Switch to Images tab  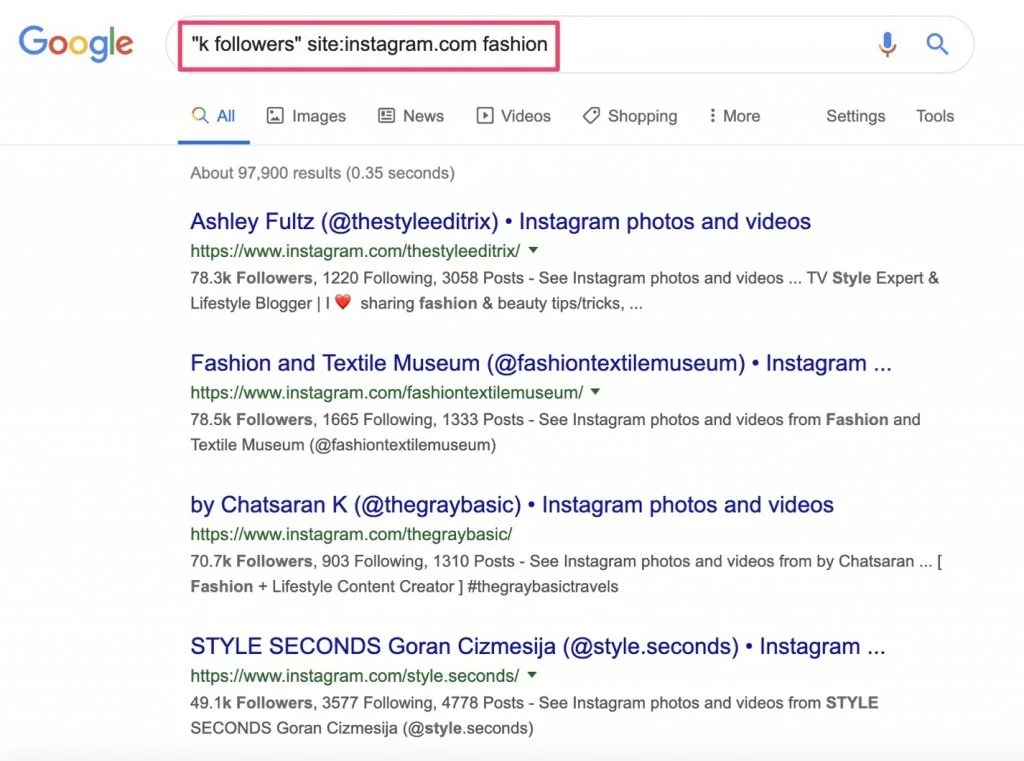coord(306,116)
